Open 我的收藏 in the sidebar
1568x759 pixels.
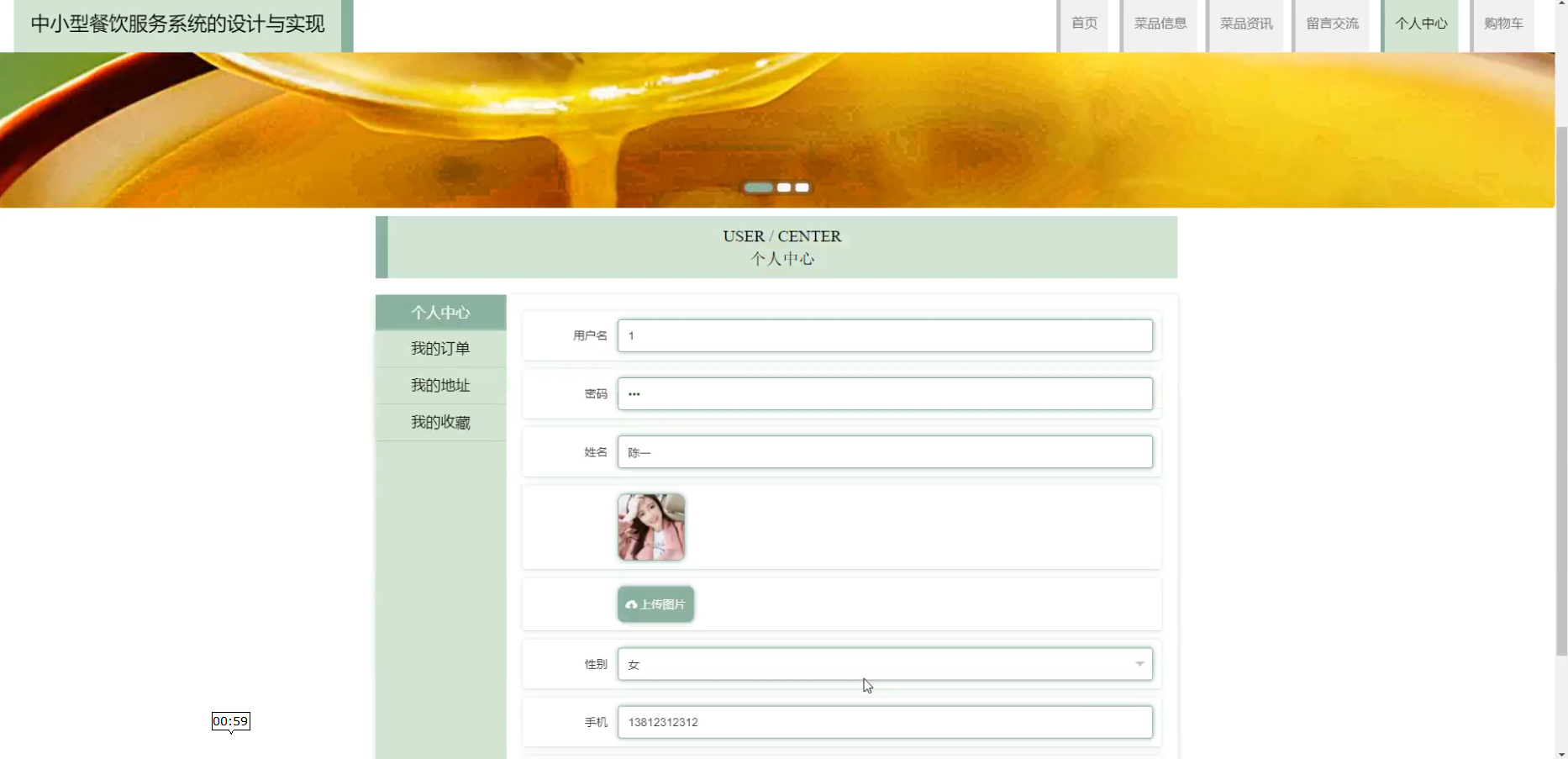(x=440, y=423)
